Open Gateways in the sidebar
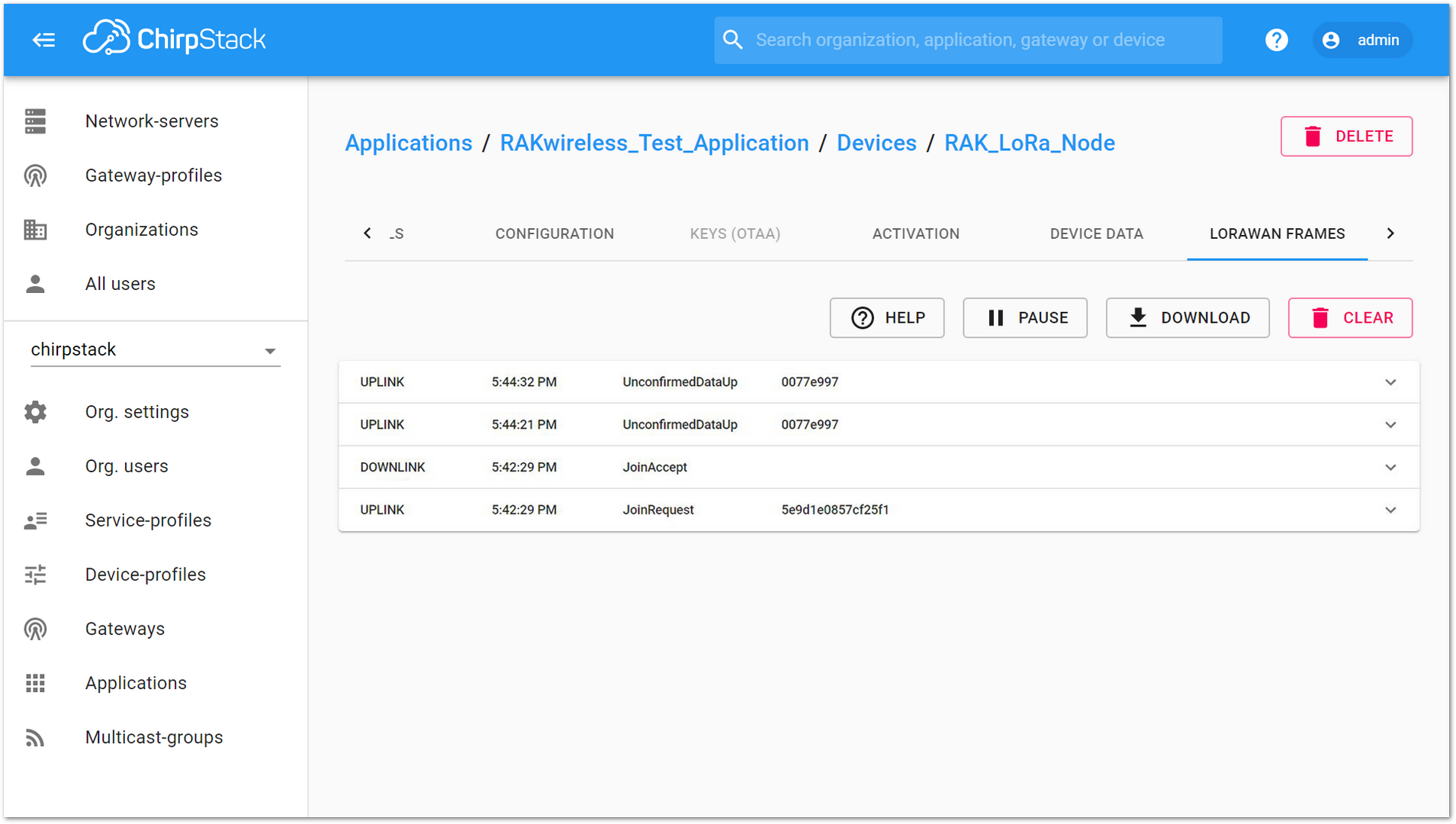Viewport: 1456px width, 824px height. click(x=125, y=629)
